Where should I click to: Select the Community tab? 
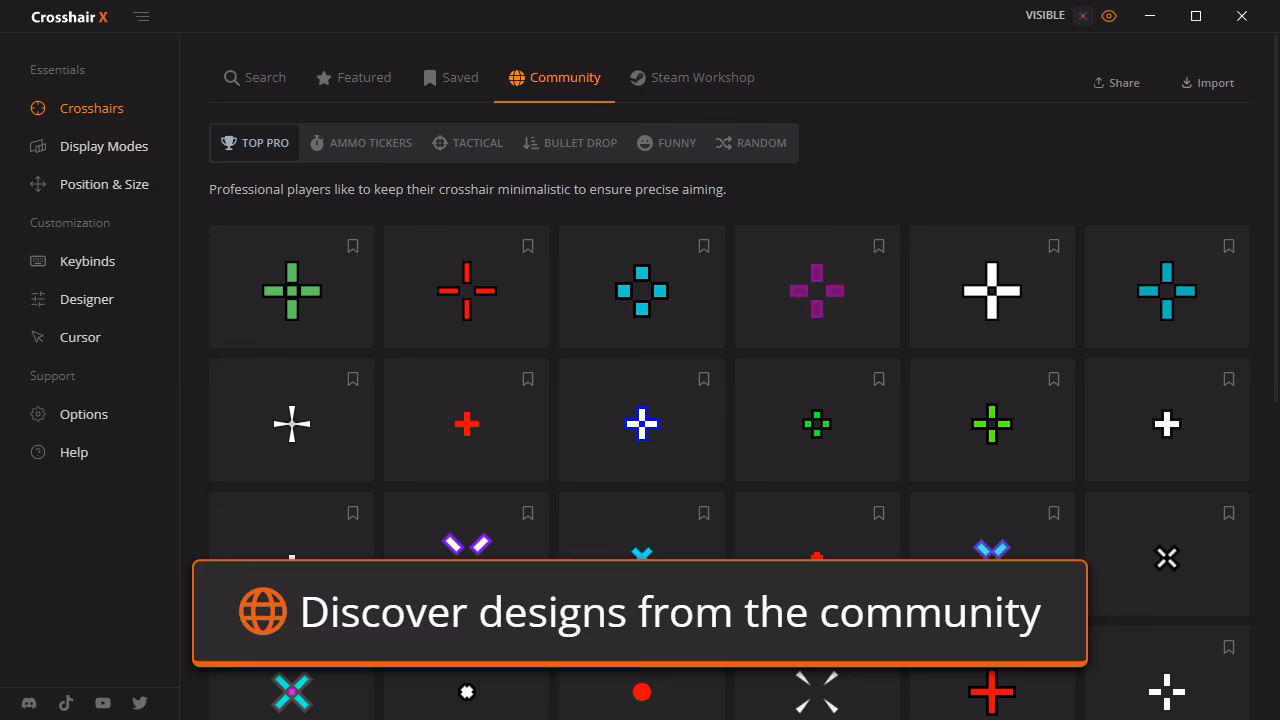point(555,78)
